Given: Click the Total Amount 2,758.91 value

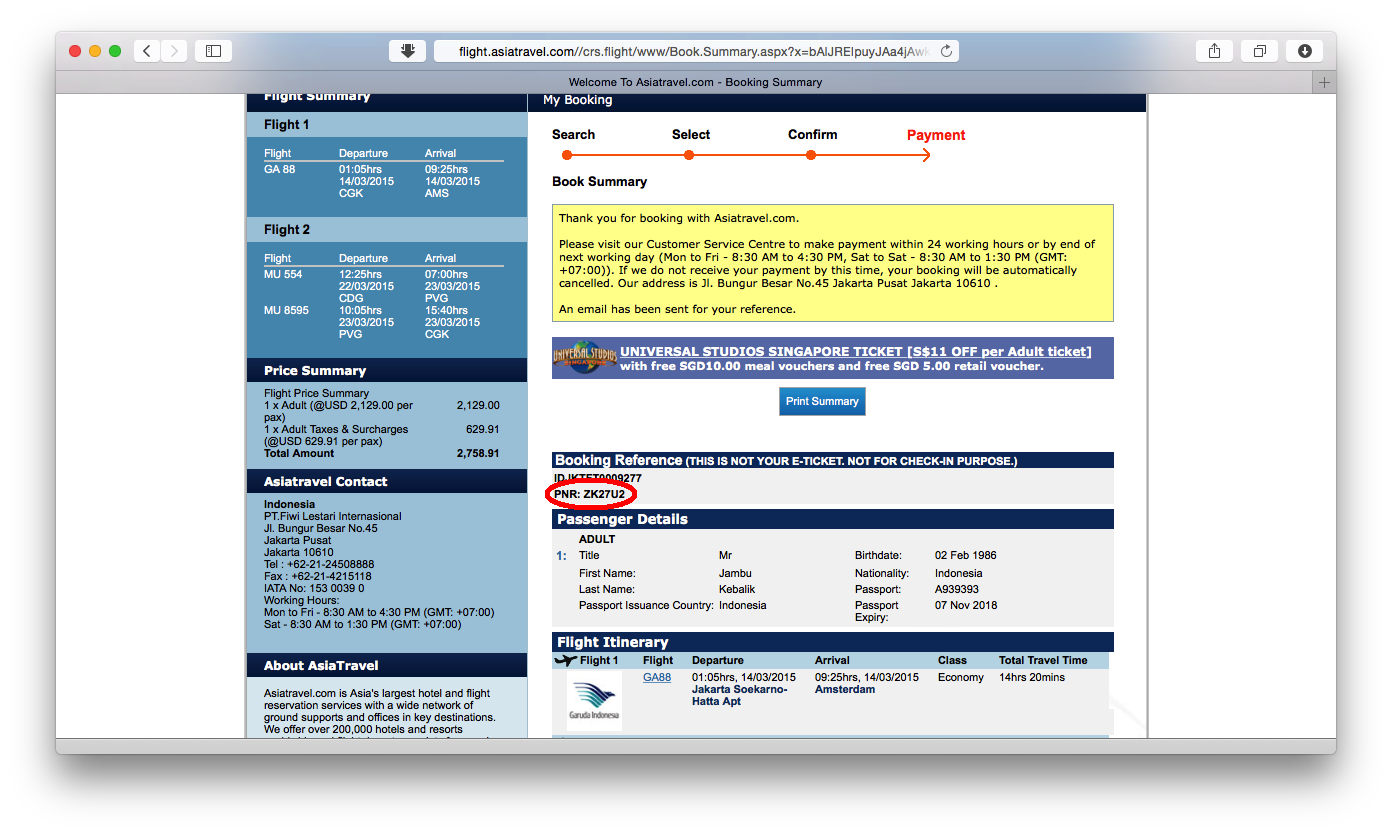Looking at the screenshot, I should tap(478, 453).
